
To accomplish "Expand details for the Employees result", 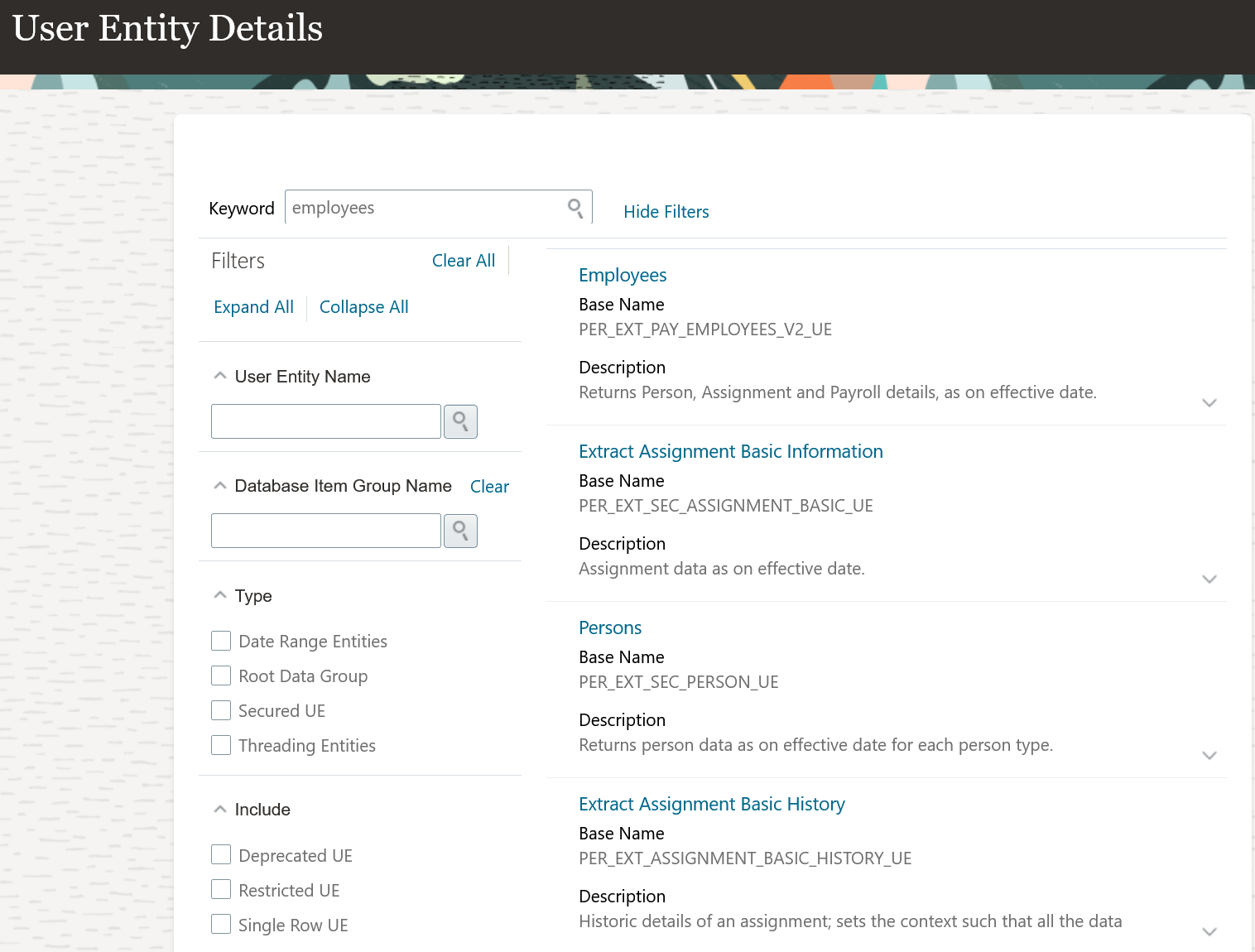I will pos(1209,403).
